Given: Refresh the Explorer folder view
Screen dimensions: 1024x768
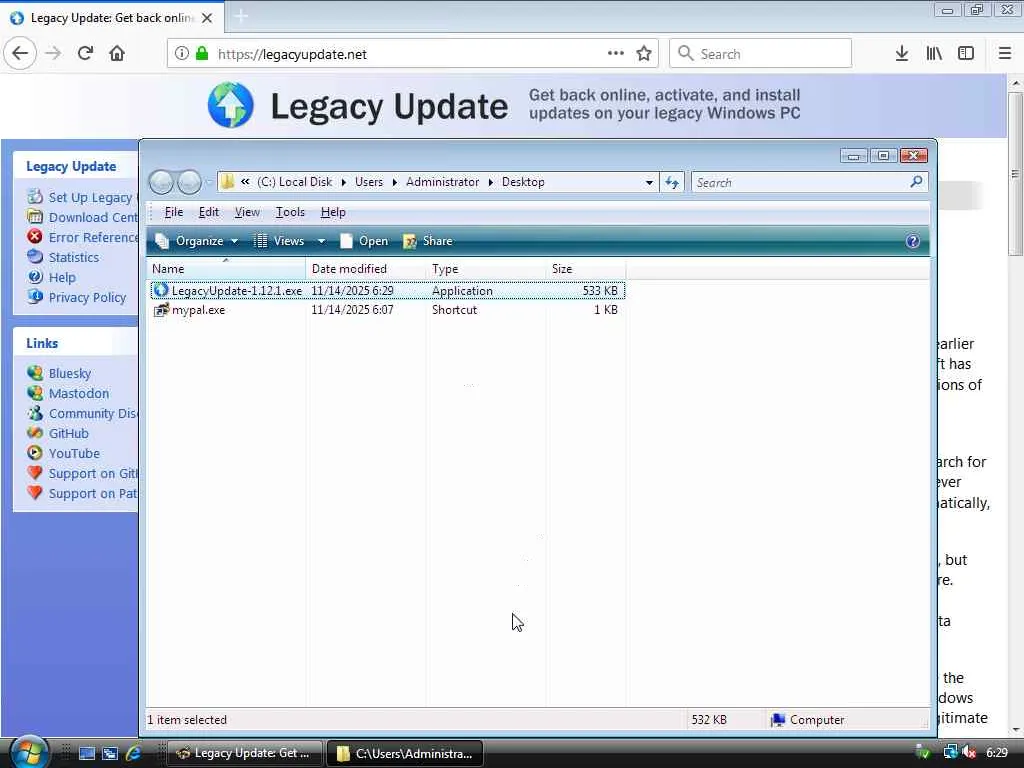Looking at the screenshot, I should [x=672, y=182].
